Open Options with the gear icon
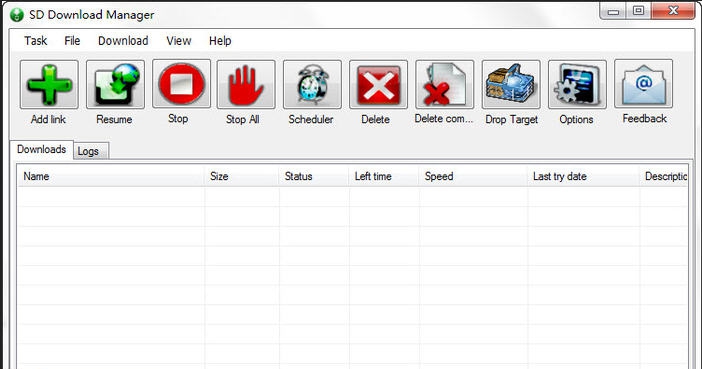702x369 pixels. click(x=577, y=85)
